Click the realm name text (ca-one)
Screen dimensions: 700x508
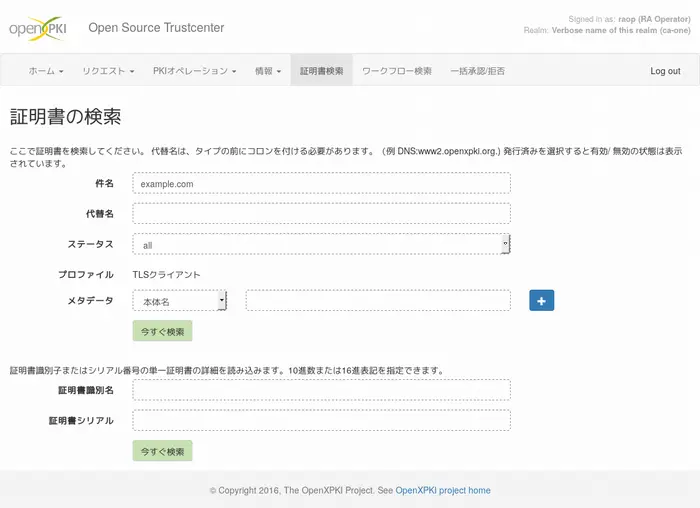tap(621, 30)
